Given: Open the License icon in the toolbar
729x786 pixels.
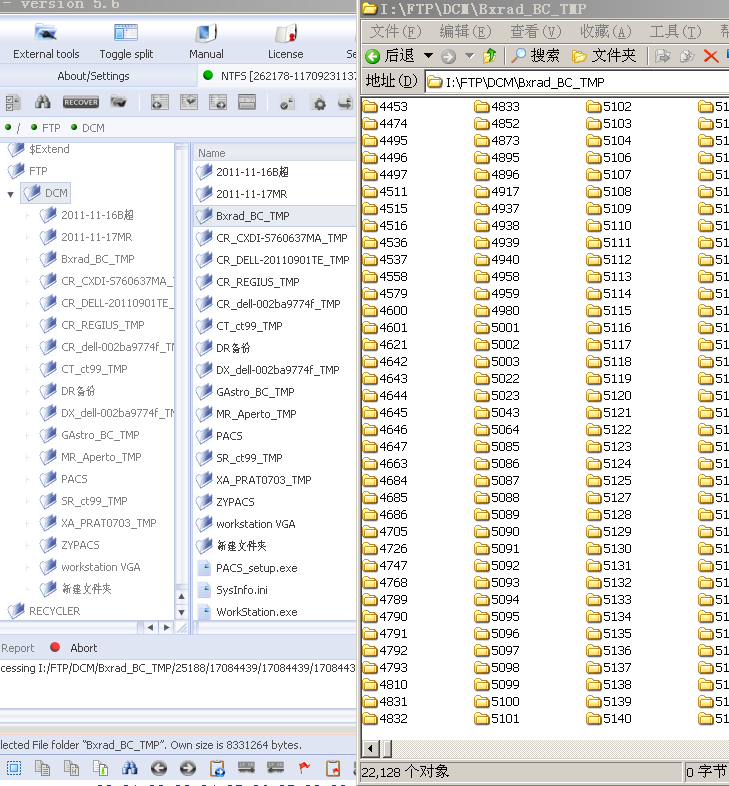Looking at the screenshot, I should 285,41.
